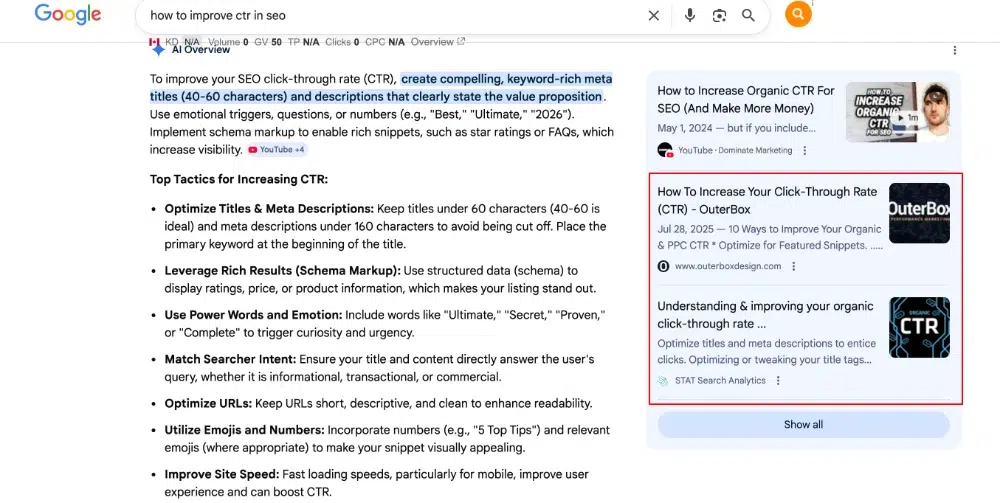Screen dimensions: 1000x503
Task: Click the STAT Search Analytics source label
Action: (720, 381)
